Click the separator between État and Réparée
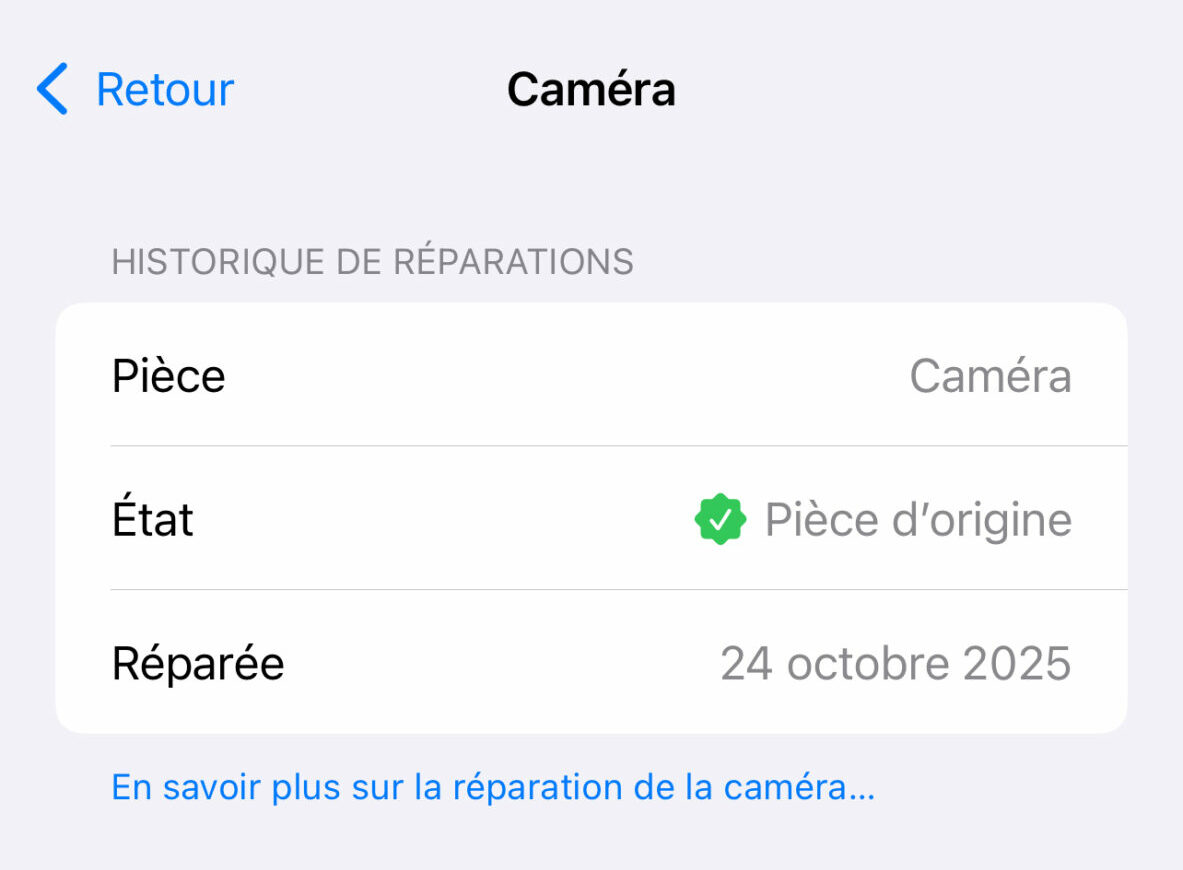This screenshot has width=1183, height=870. point(618,590)
